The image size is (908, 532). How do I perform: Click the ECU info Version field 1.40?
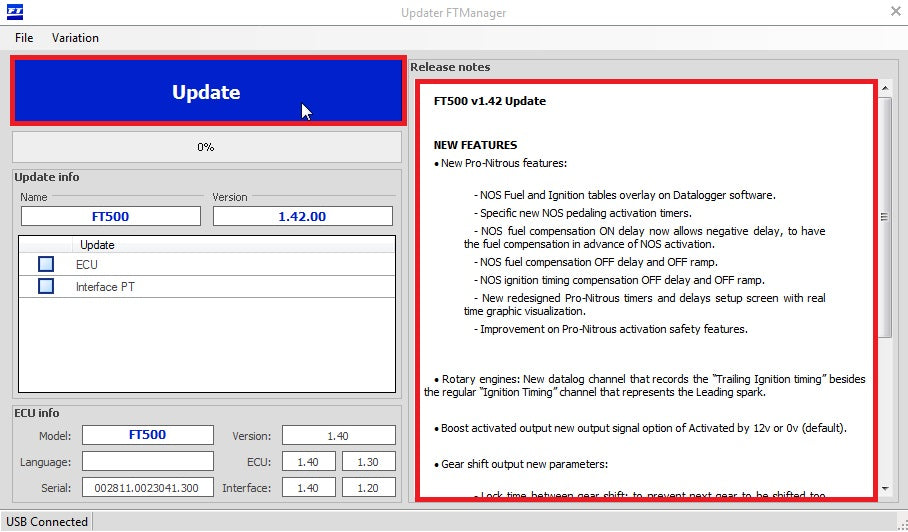(339, 435)
